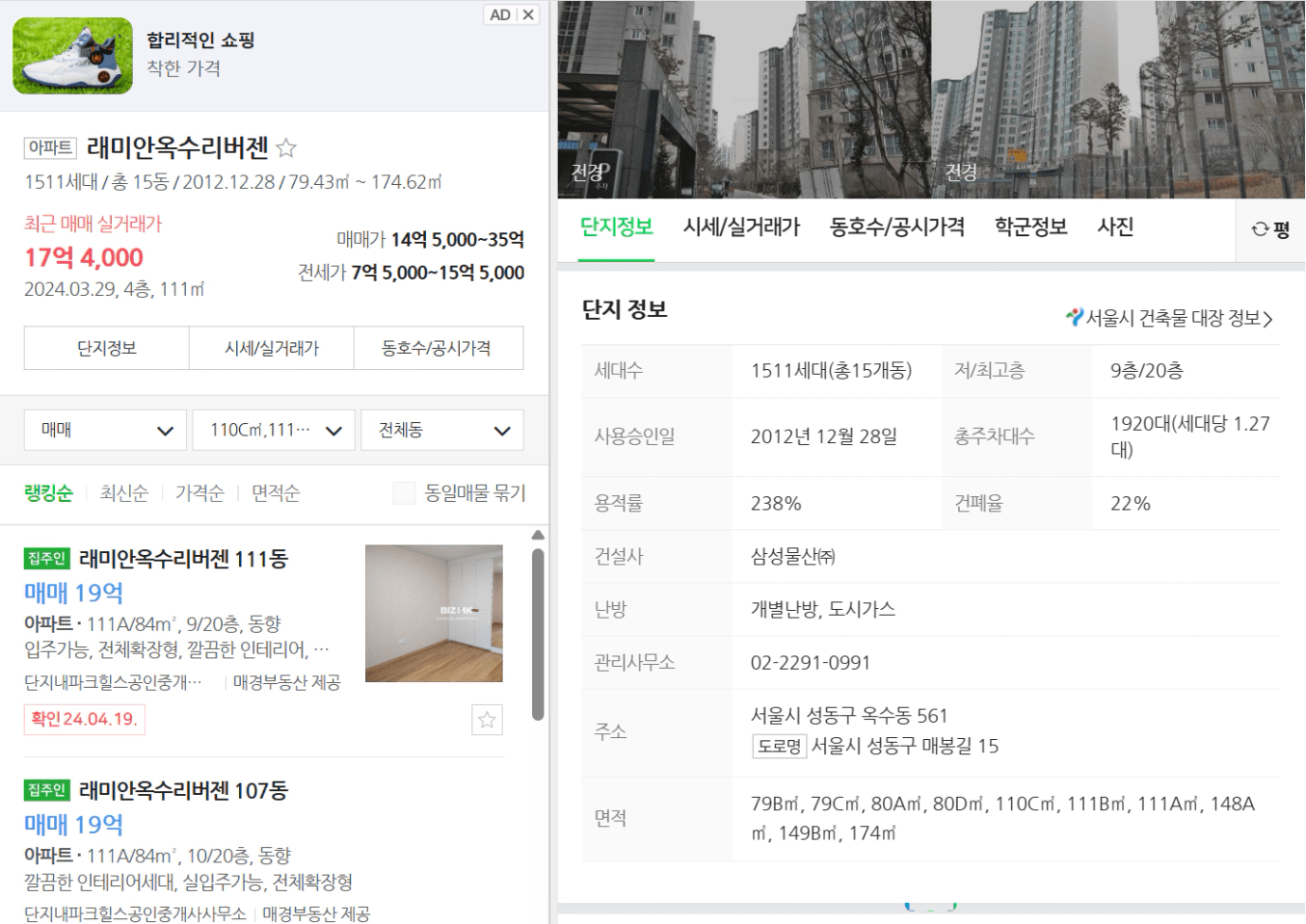The width and height of the screenshot is (1306, 924).
Task: Open the 동호수/공시가격 button under price summary
Action: (439, 348)
